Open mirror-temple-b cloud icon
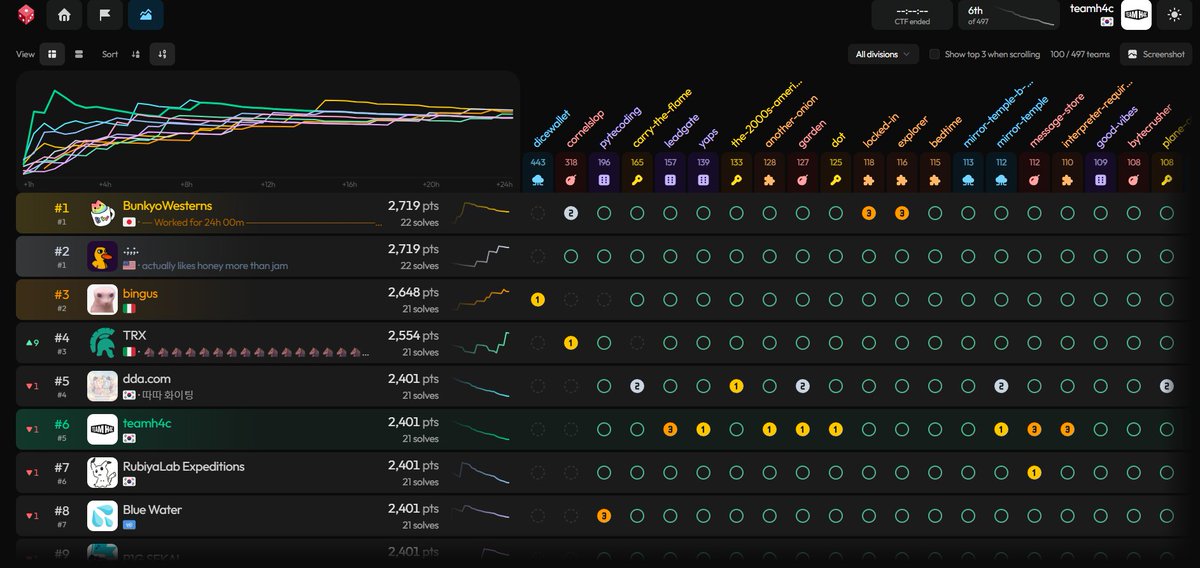This screenshot has width=1200, height=568. tap(968, 180)
